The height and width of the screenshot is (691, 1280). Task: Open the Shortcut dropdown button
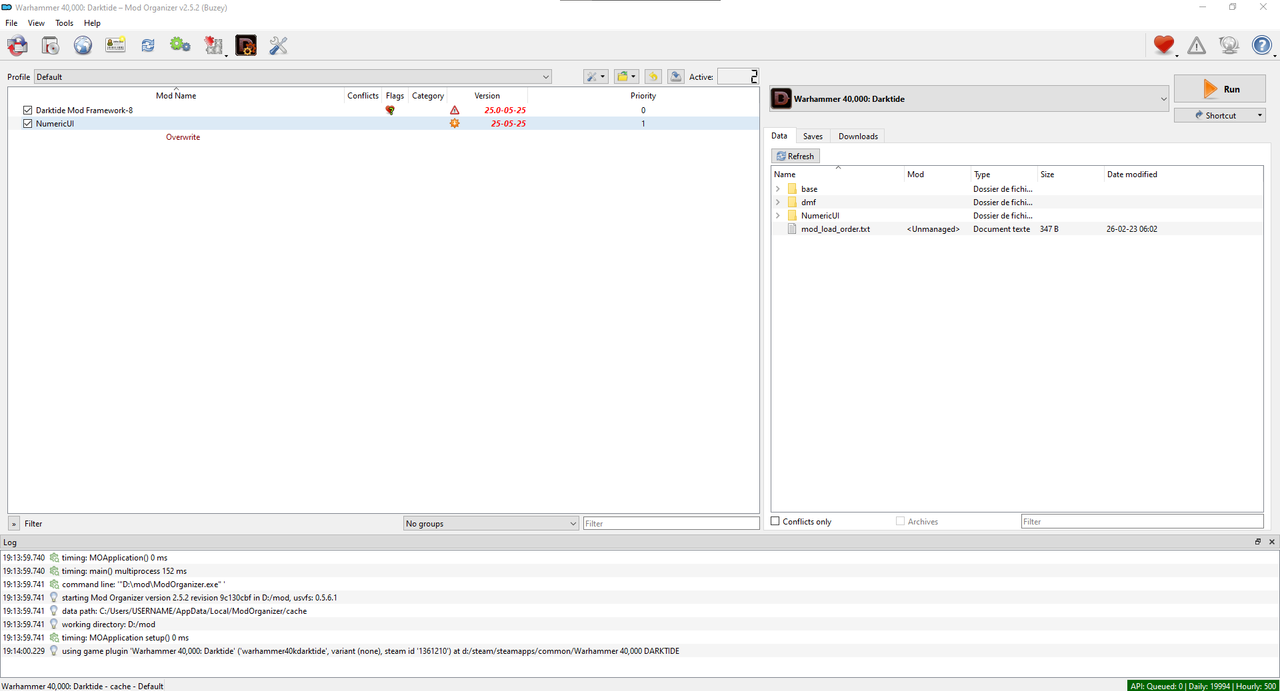coord(1220,115)
